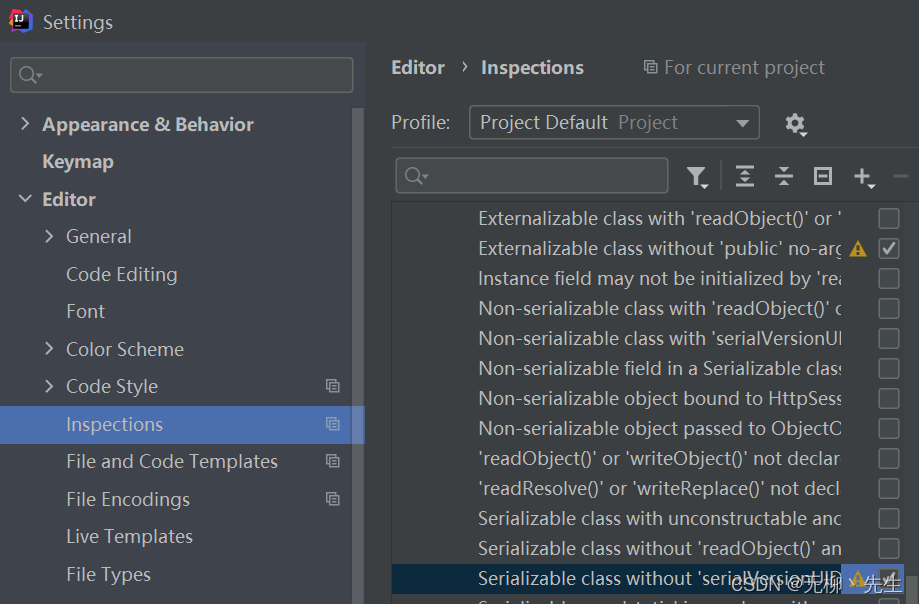Open the profile gear options menu
The width and height of the screenshot is (919, 604).
pyautogui.click(x=795, y=123)
